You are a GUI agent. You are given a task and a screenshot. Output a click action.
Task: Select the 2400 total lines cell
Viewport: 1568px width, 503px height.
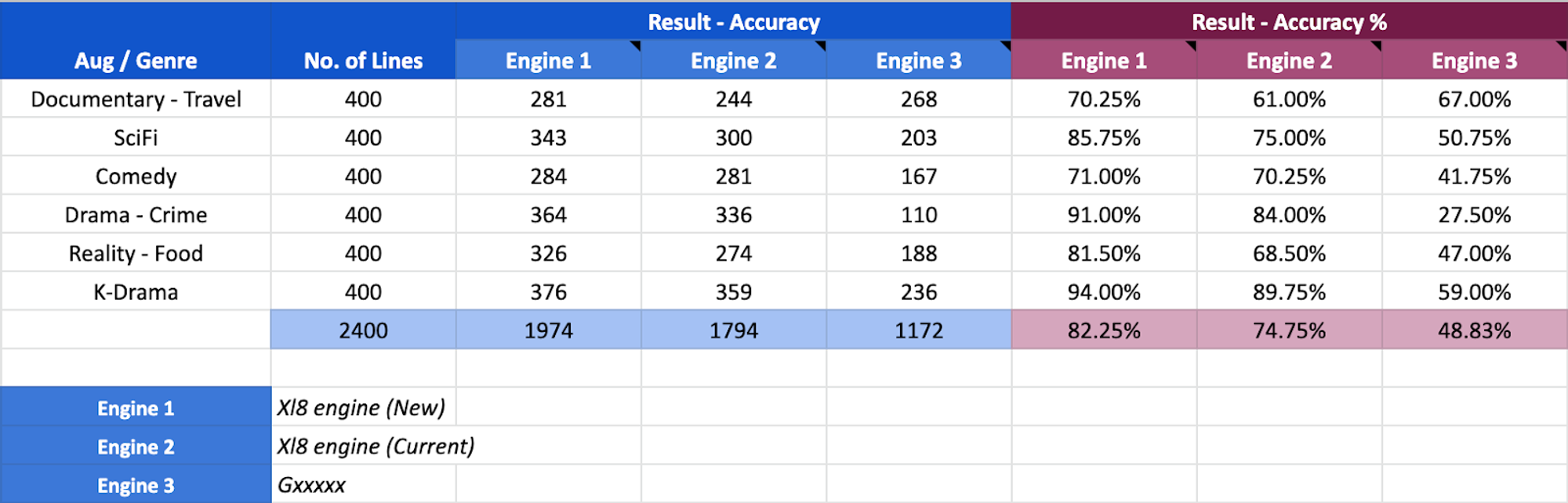[363, 330]
